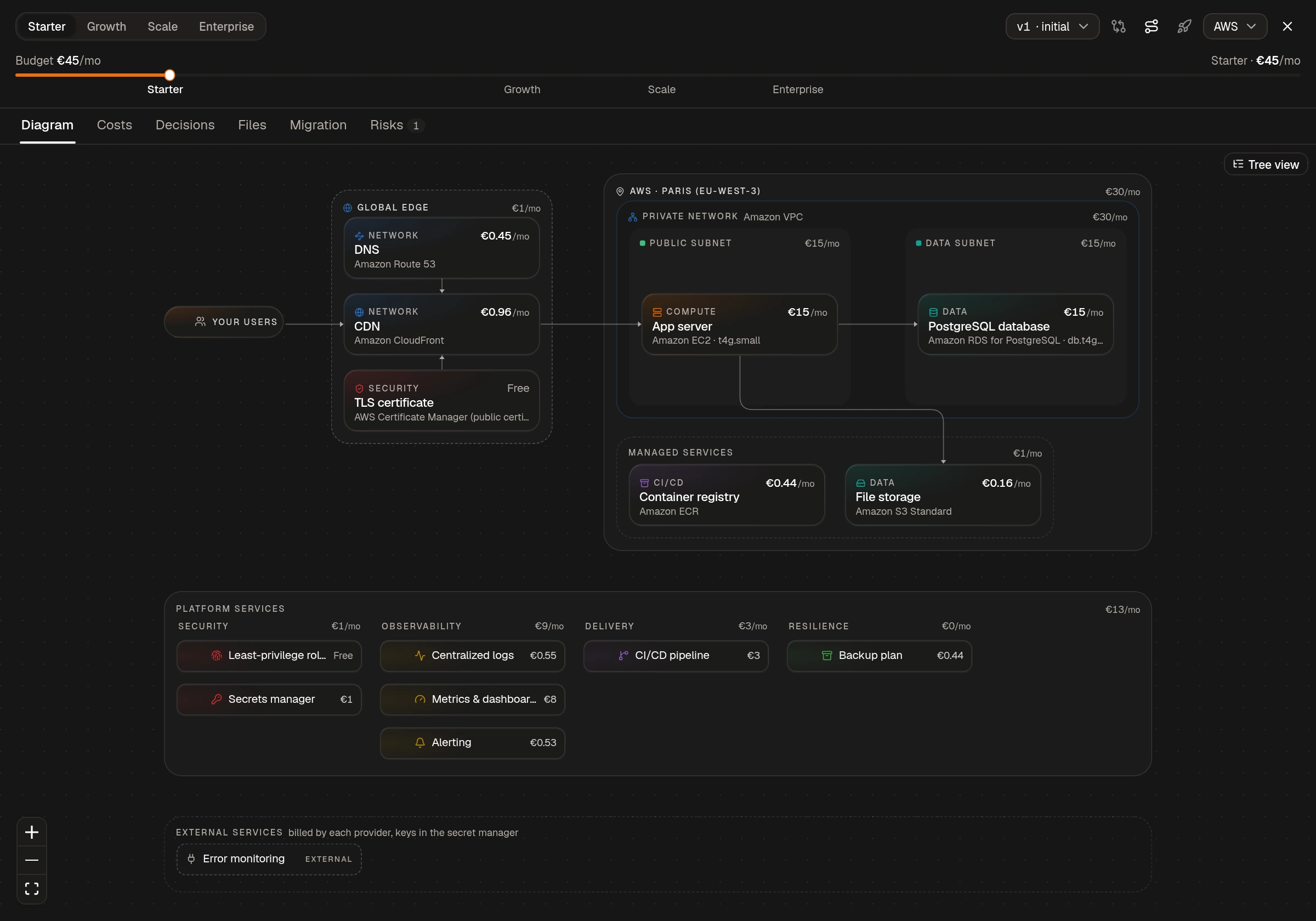Switch to Tree view
Screen dimensions: 1316x921
1266,164
